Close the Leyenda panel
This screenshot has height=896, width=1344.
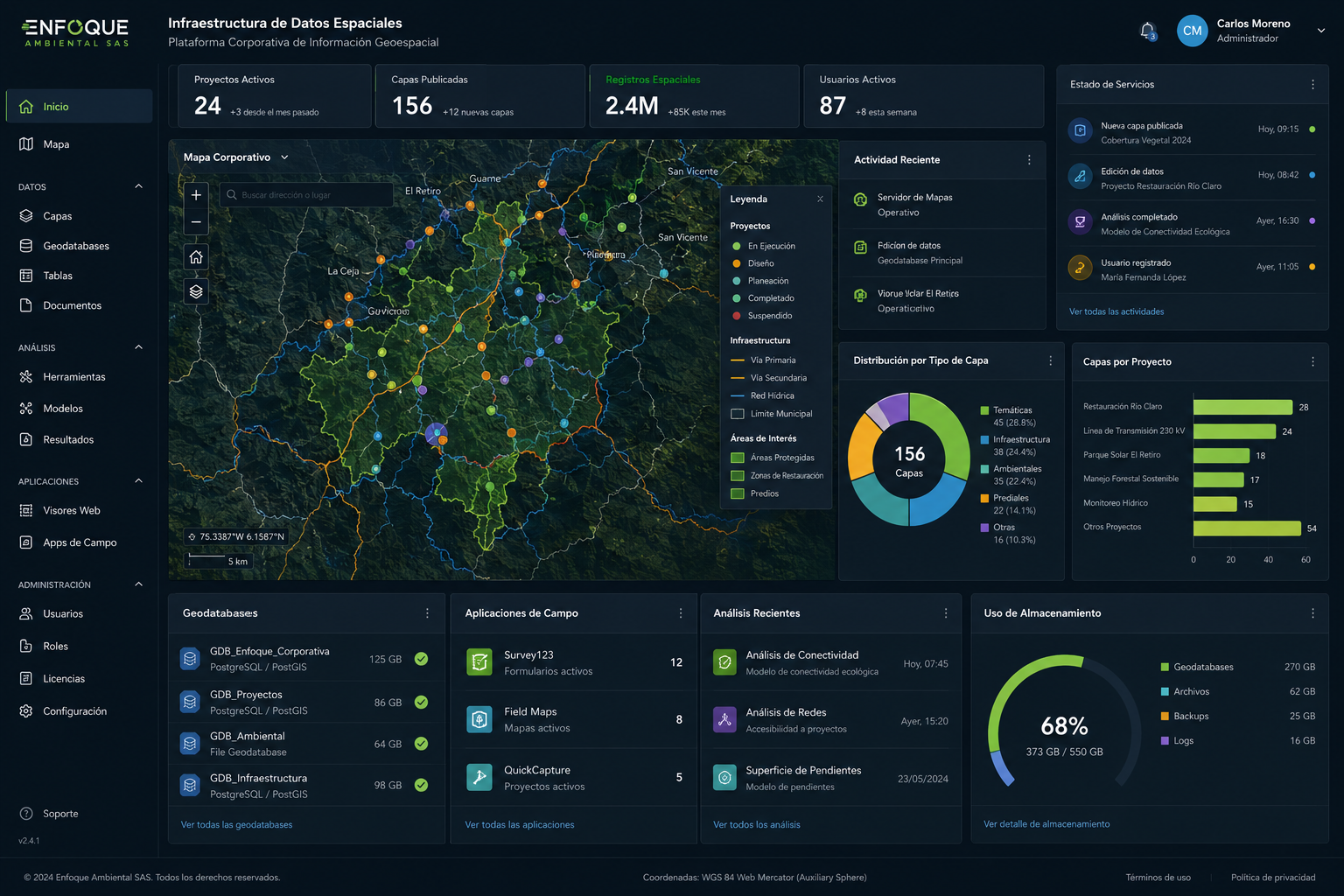point(820,199)
